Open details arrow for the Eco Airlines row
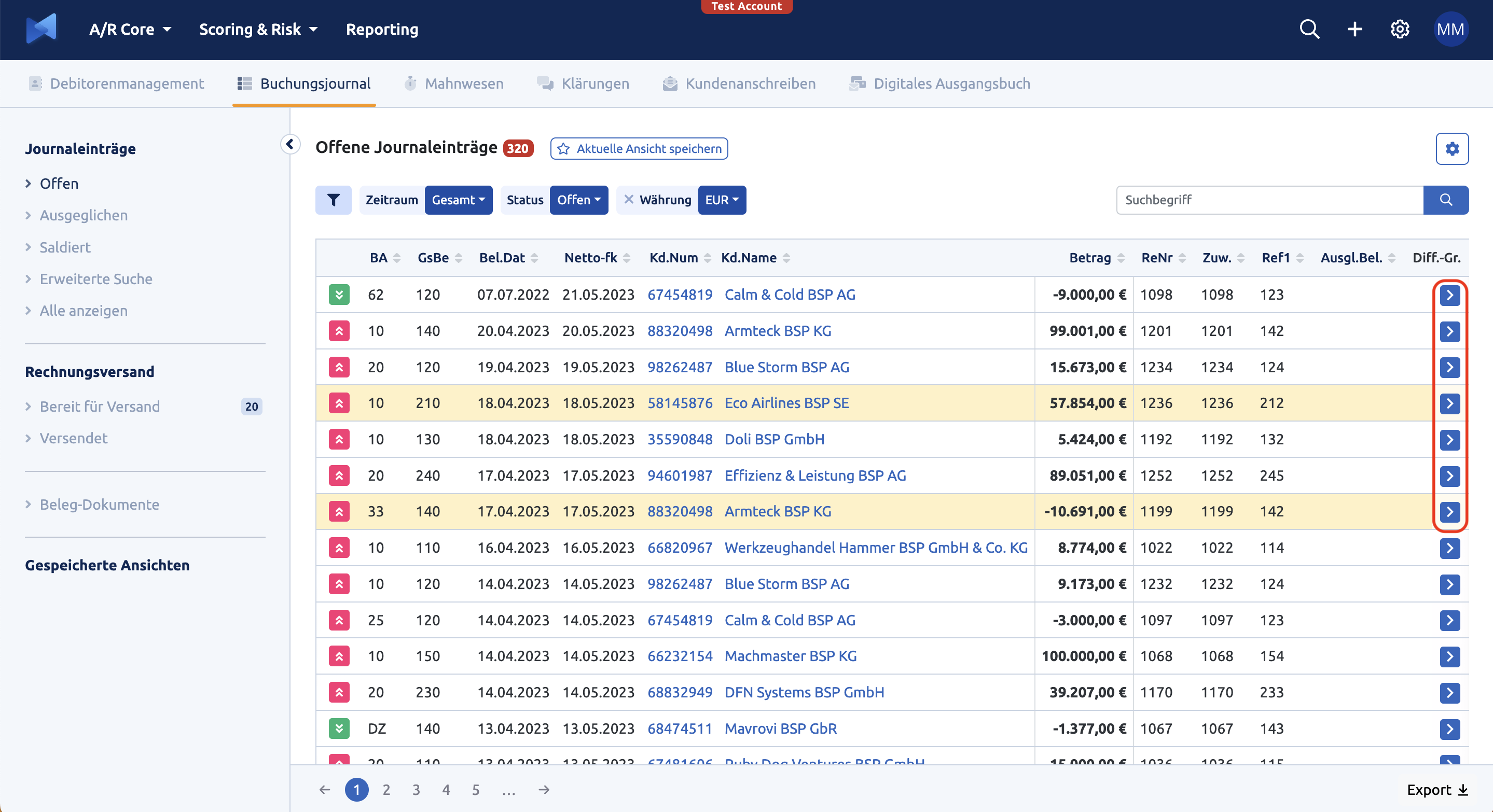1493x812 pixels. (x=1449, y=403)
